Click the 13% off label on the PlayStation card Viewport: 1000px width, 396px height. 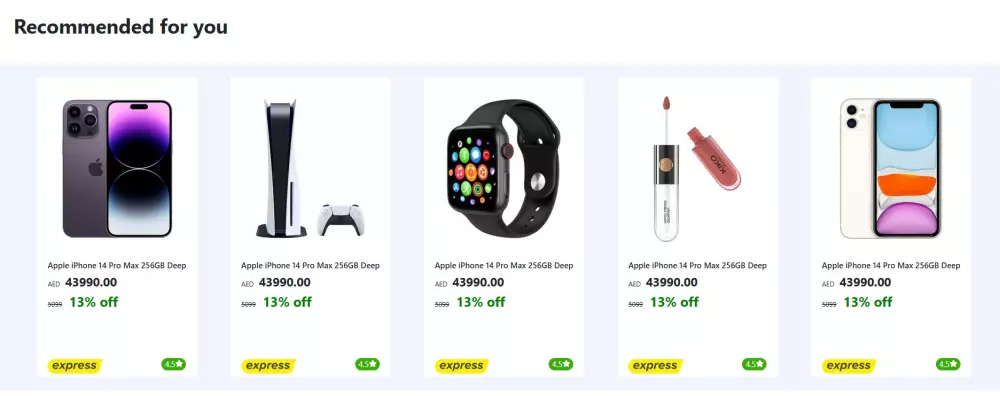click(287, 302)
